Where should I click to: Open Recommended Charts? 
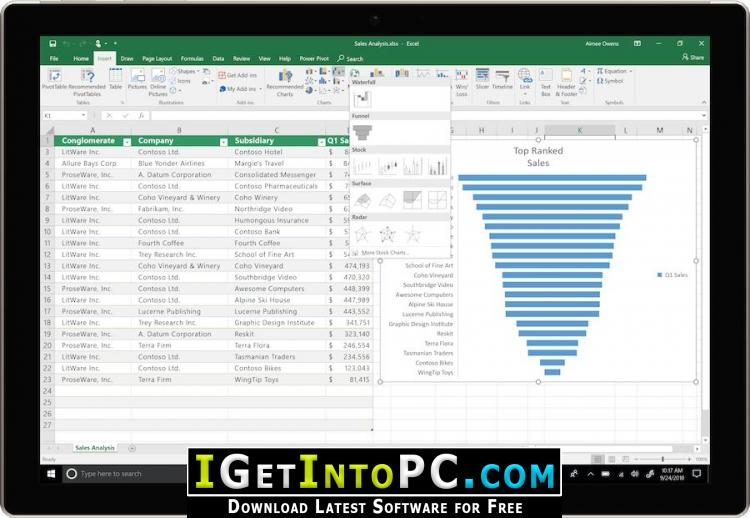tap(285, 82)
